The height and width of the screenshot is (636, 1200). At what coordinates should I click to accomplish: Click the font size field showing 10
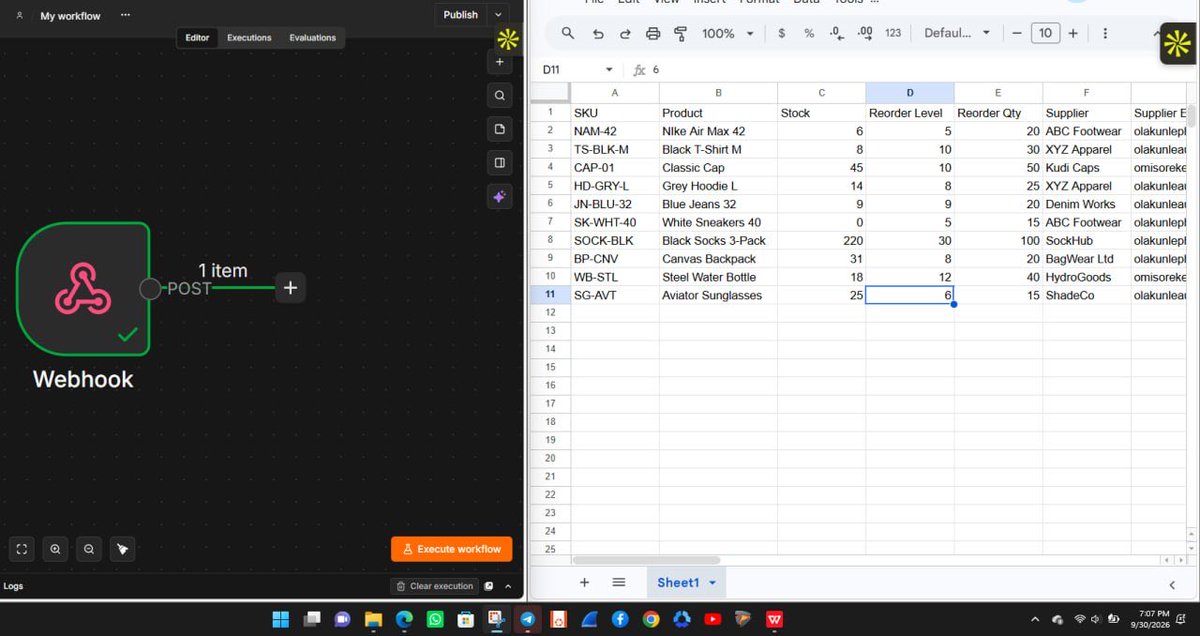tap(1045, 33)
